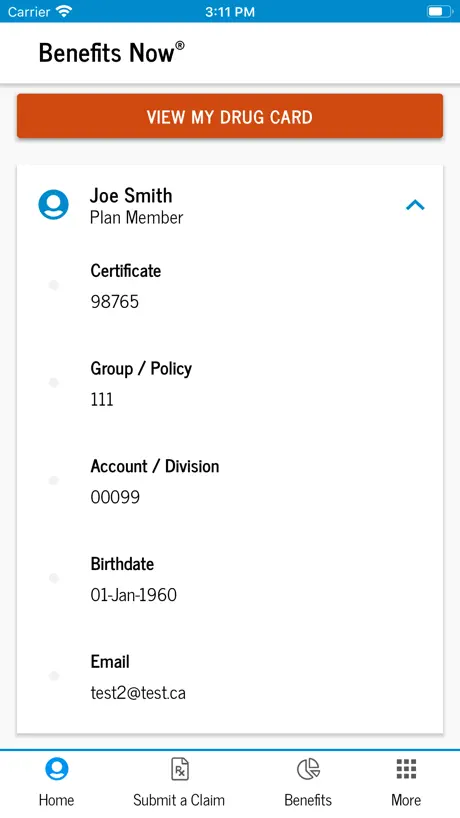Viewport: 460px width, 818px height.
Task: Open the Submit a Claim Rx icon
Action: (179, 769)
